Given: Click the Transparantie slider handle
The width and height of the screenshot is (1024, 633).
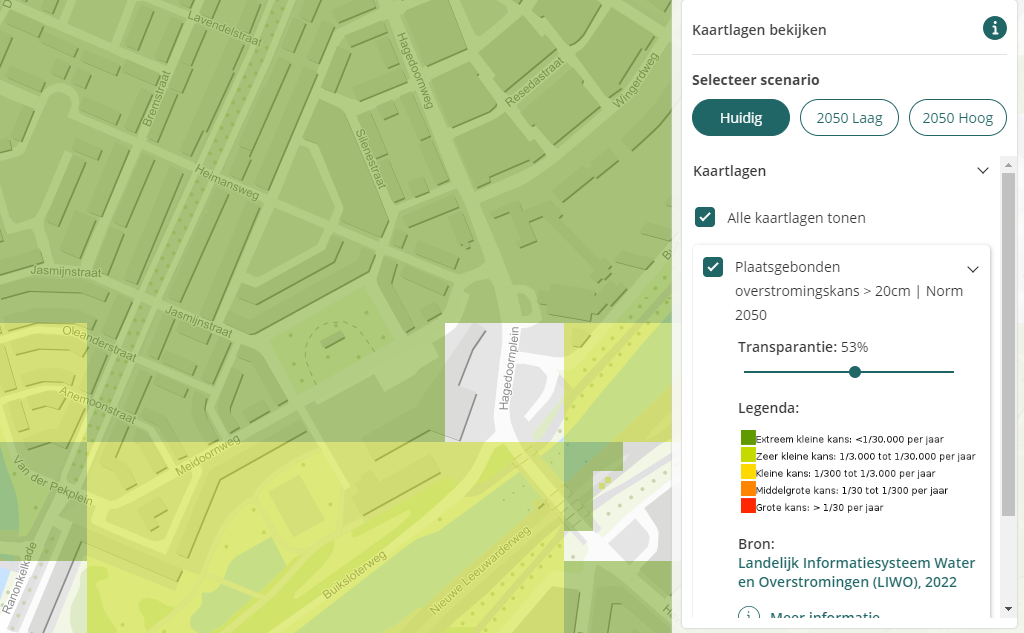Looking at the screenshot, I should (x=854, y=372).
